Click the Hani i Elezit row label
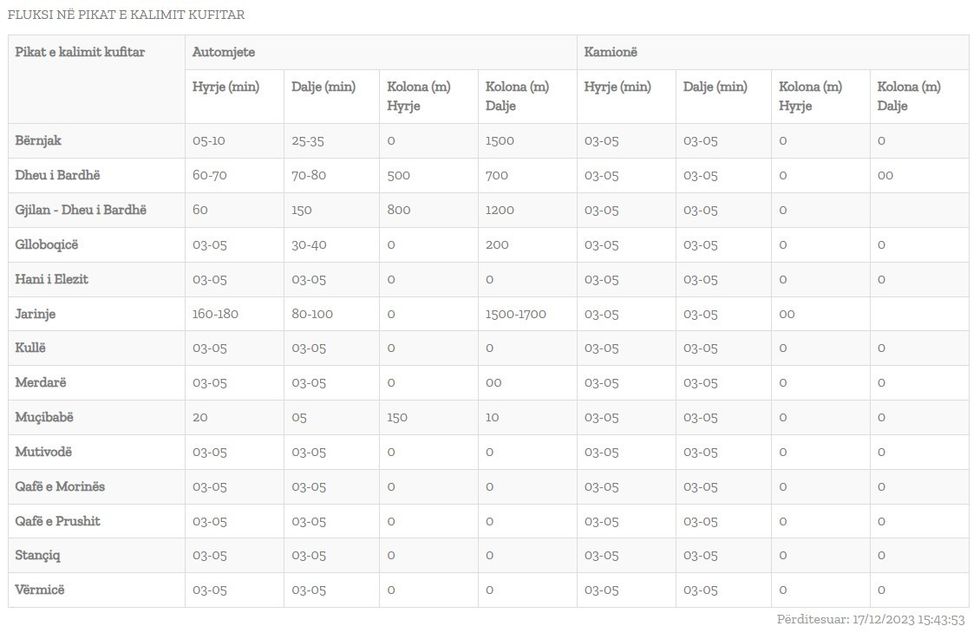 click(x=52, y=279)
